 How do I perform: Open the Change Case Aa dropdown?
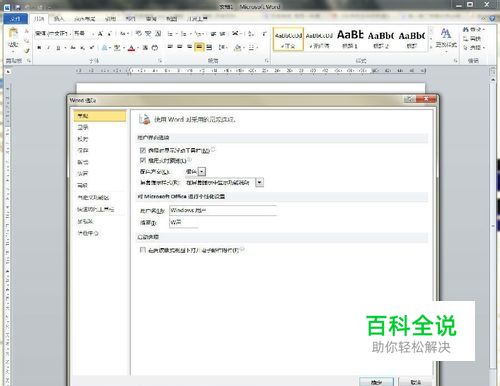[x=125, y=33]
